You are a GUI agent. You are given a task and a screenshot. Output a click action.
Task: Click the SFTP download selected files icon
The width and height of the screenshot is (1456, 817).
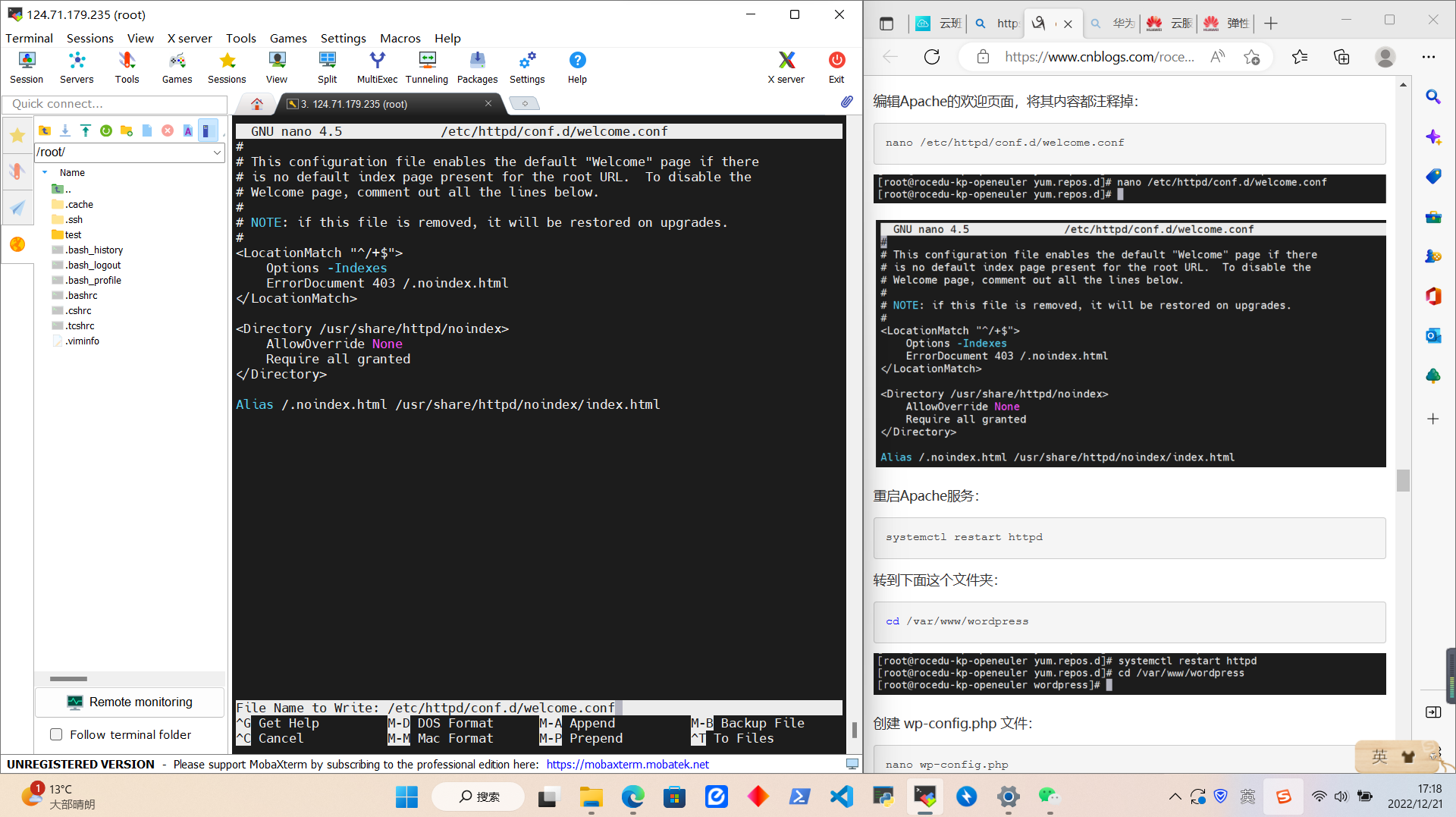point(65,130)
